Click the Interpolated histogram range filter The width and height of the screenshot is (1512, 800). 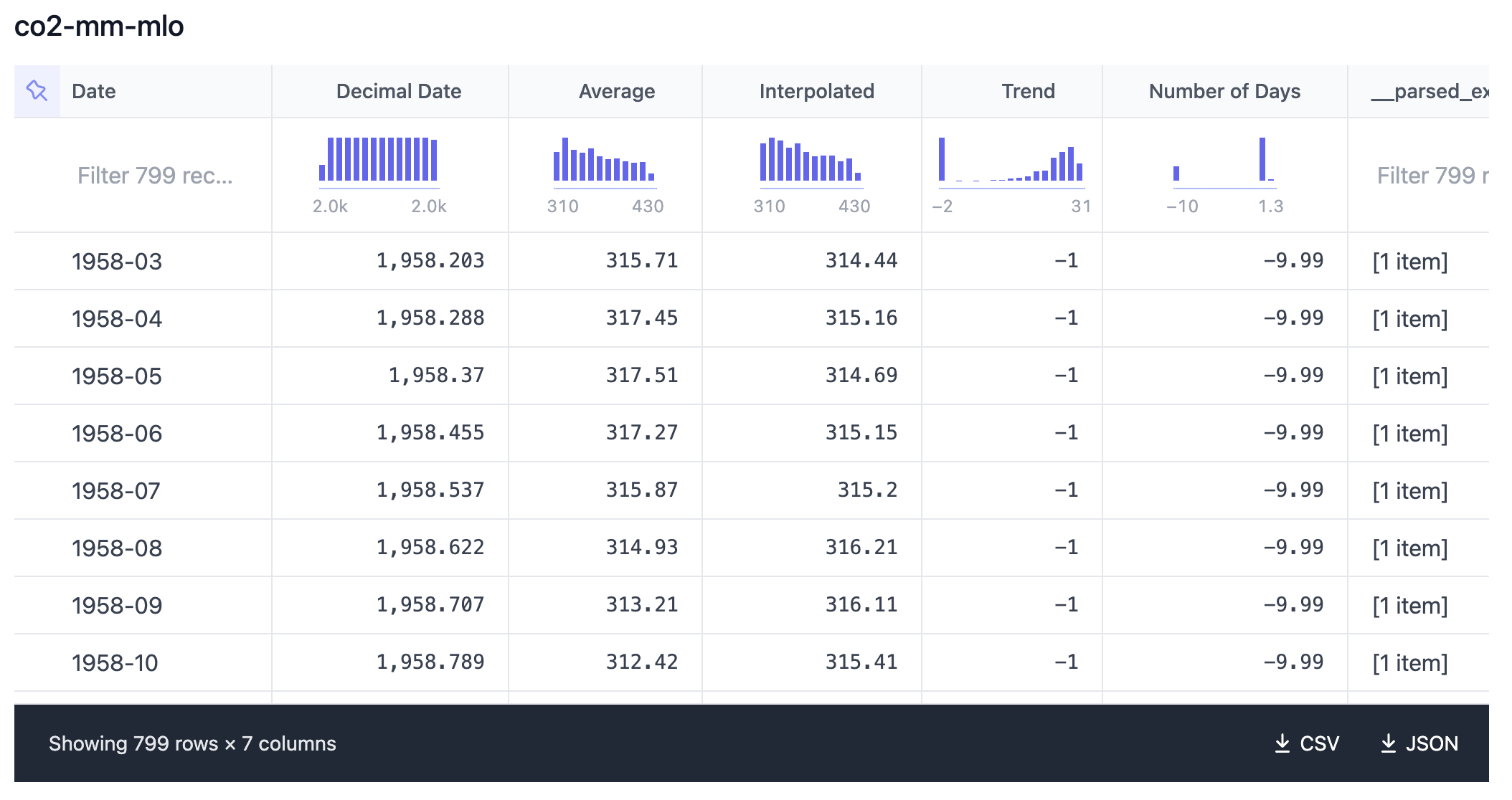[811, 175]
